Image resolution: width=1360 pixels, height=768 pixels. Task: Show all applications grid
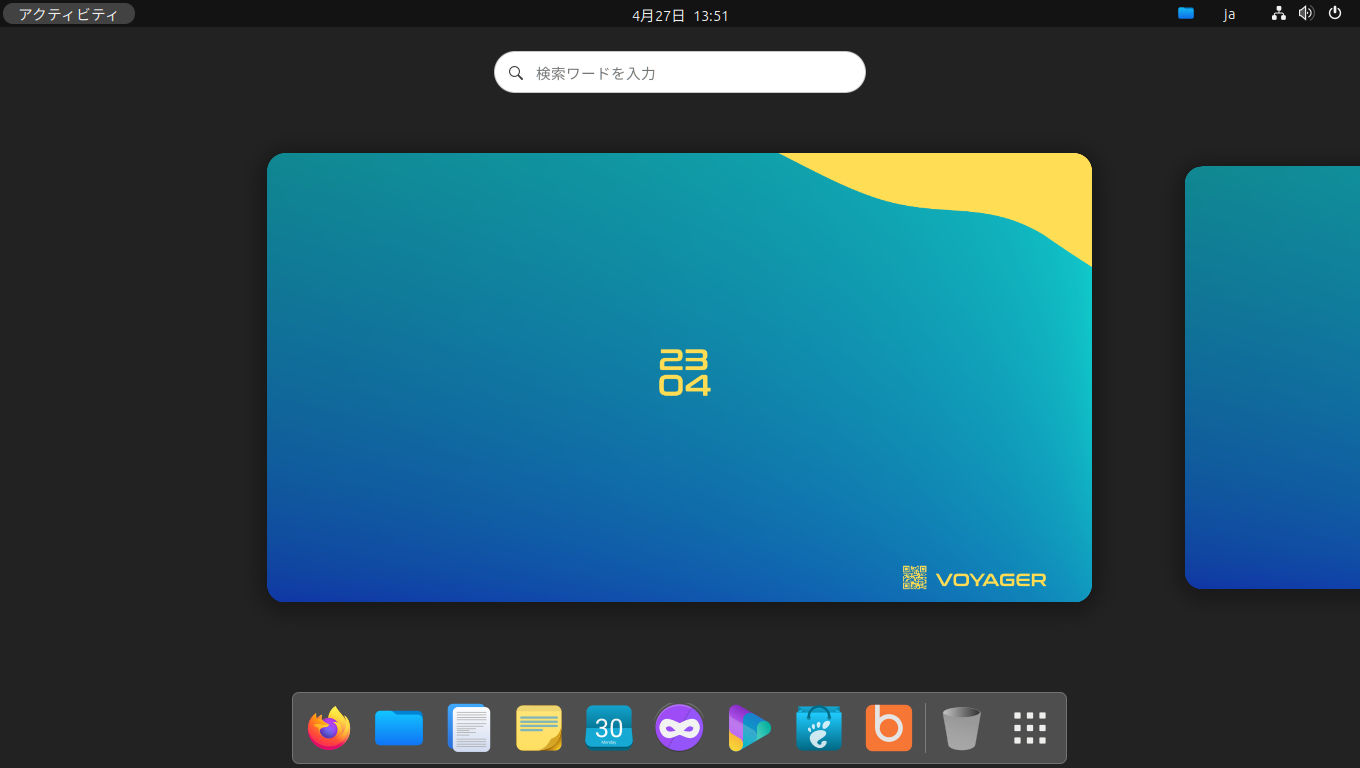click(1030, 728)
